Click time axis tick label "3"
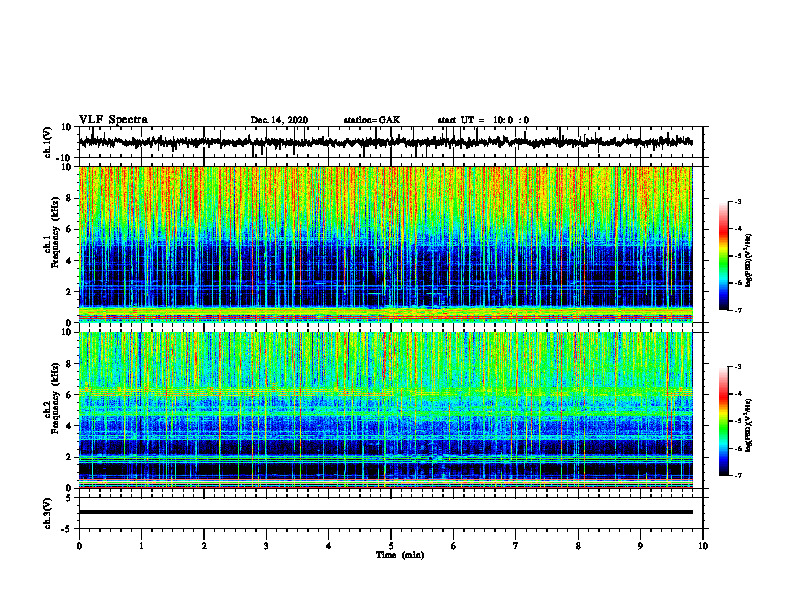Screen dimensions: 792x612 (266, 546)
